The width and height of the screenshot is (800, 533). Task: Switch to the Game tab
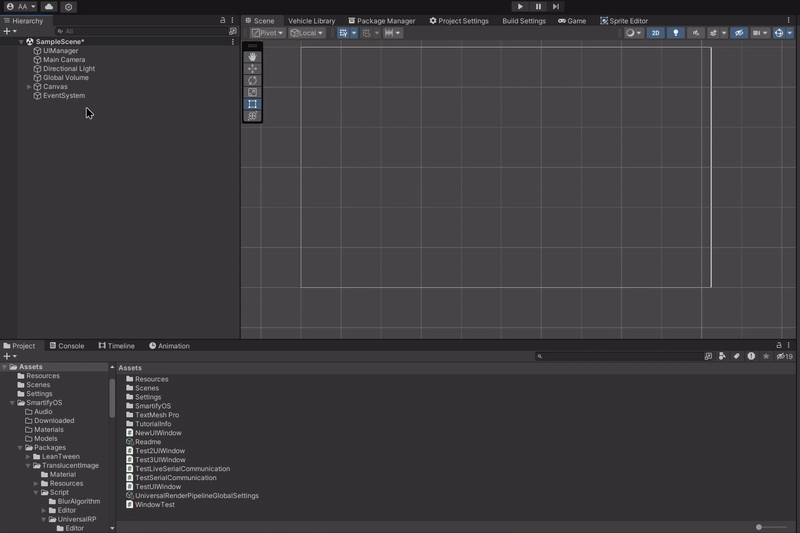(572, 21)
